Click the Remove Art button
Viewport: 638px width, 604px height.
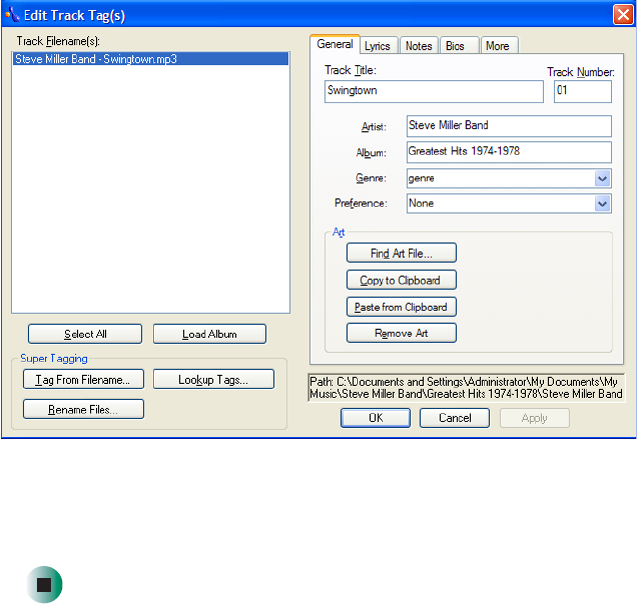pos(401,333)
